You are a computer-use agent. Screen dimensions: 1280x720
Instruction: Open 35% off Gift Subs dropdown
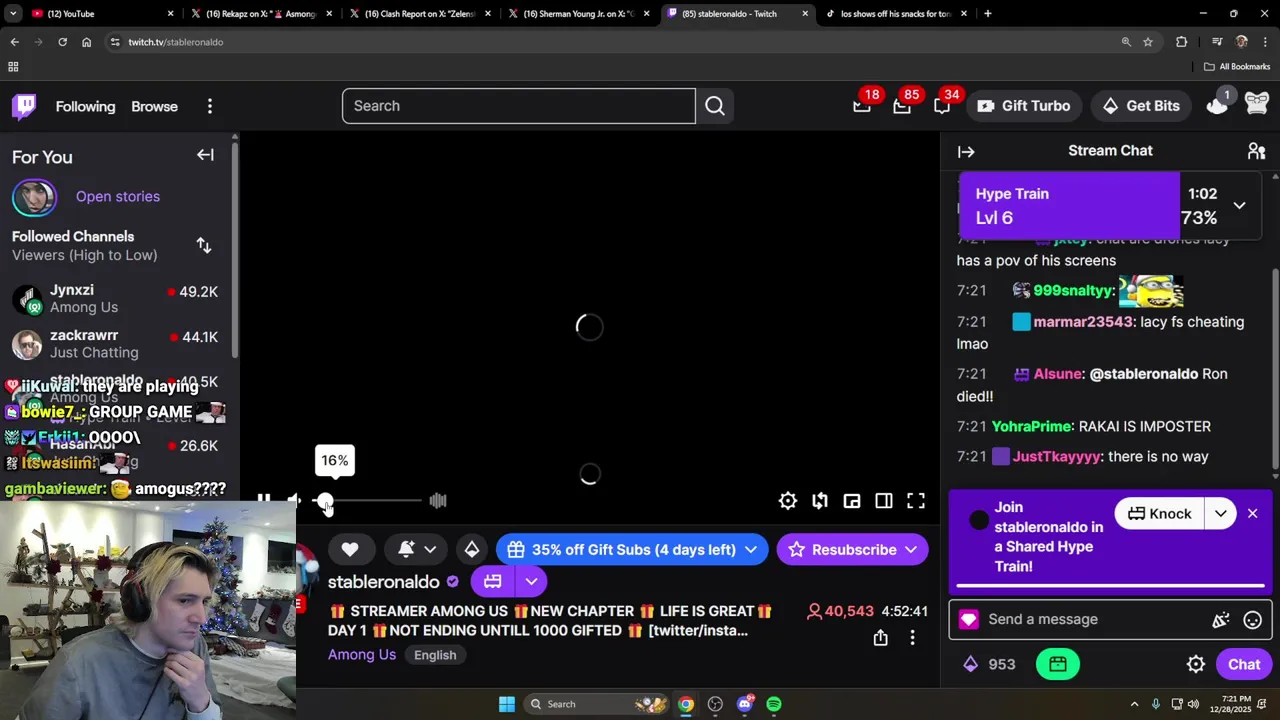pyautogui.click(x=633, y=550)
